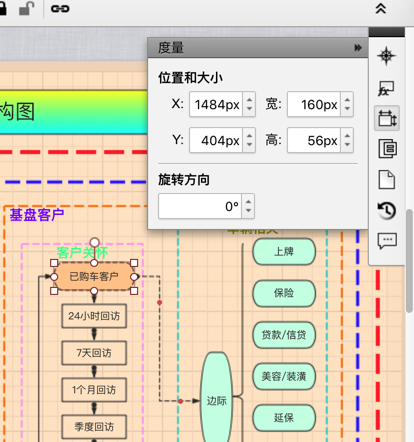Click the vertical scrollbar thumb on right

coord(409,261)
